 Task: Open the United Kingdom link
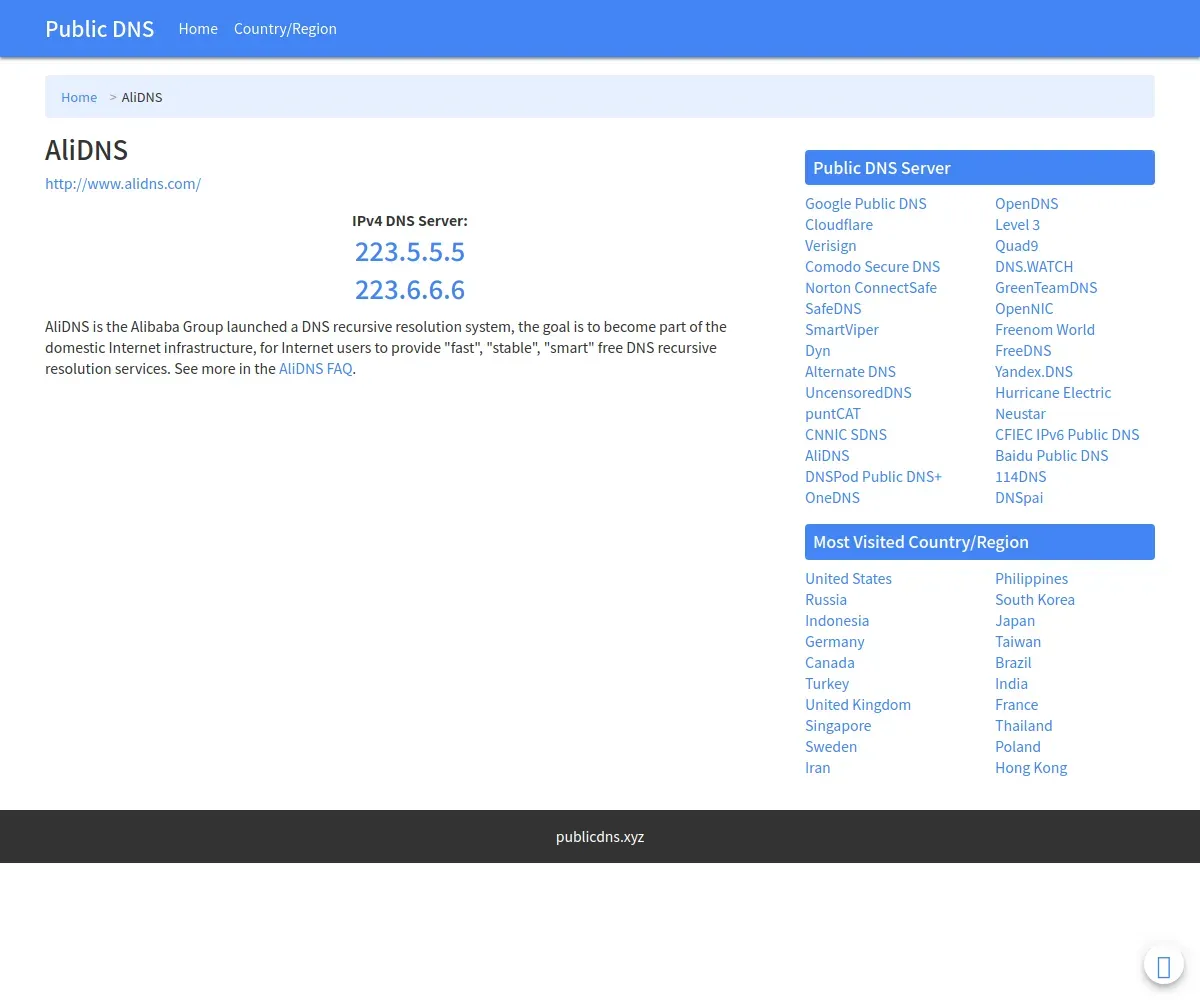858,705
